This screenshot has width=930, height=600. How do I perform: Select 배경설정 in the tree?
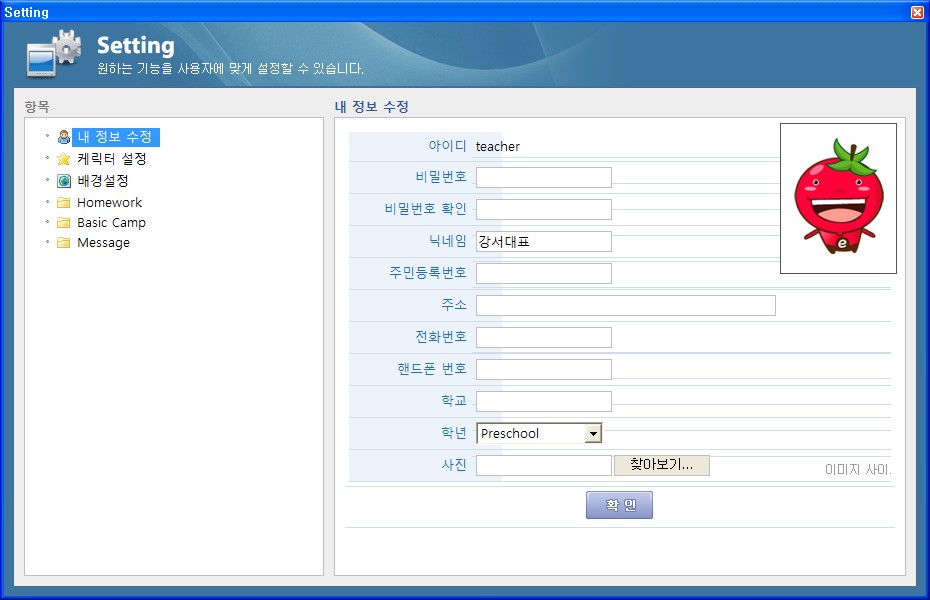[x=103, y=181]
